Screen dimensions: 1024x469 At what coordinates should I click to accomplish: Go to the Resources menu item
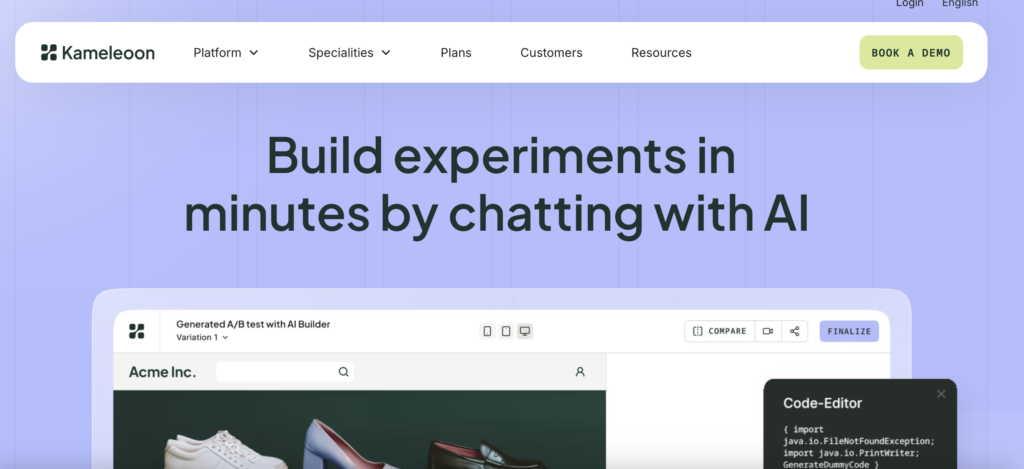coord(661,53)
